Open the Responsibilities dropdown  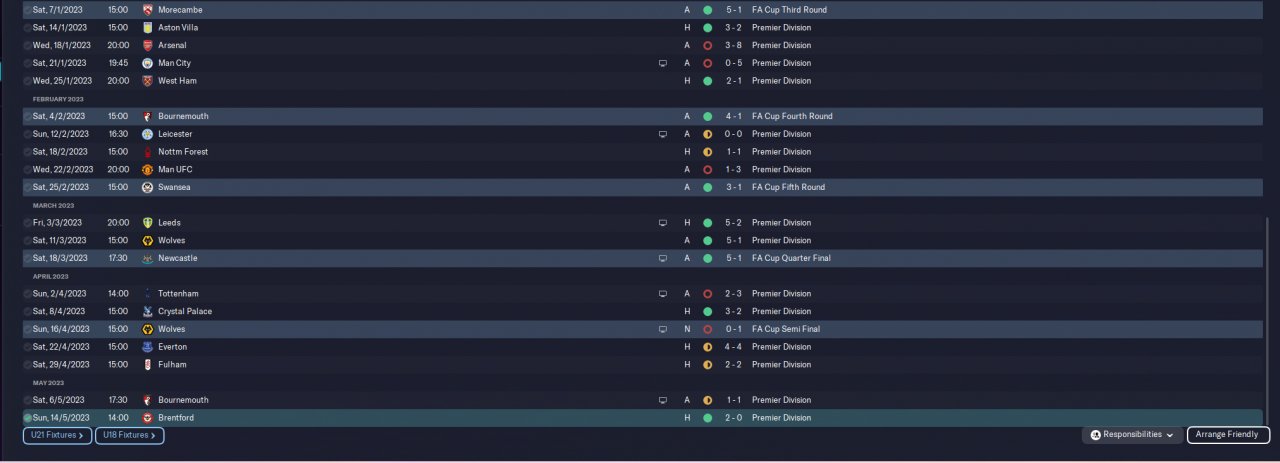pos(1132,435)
